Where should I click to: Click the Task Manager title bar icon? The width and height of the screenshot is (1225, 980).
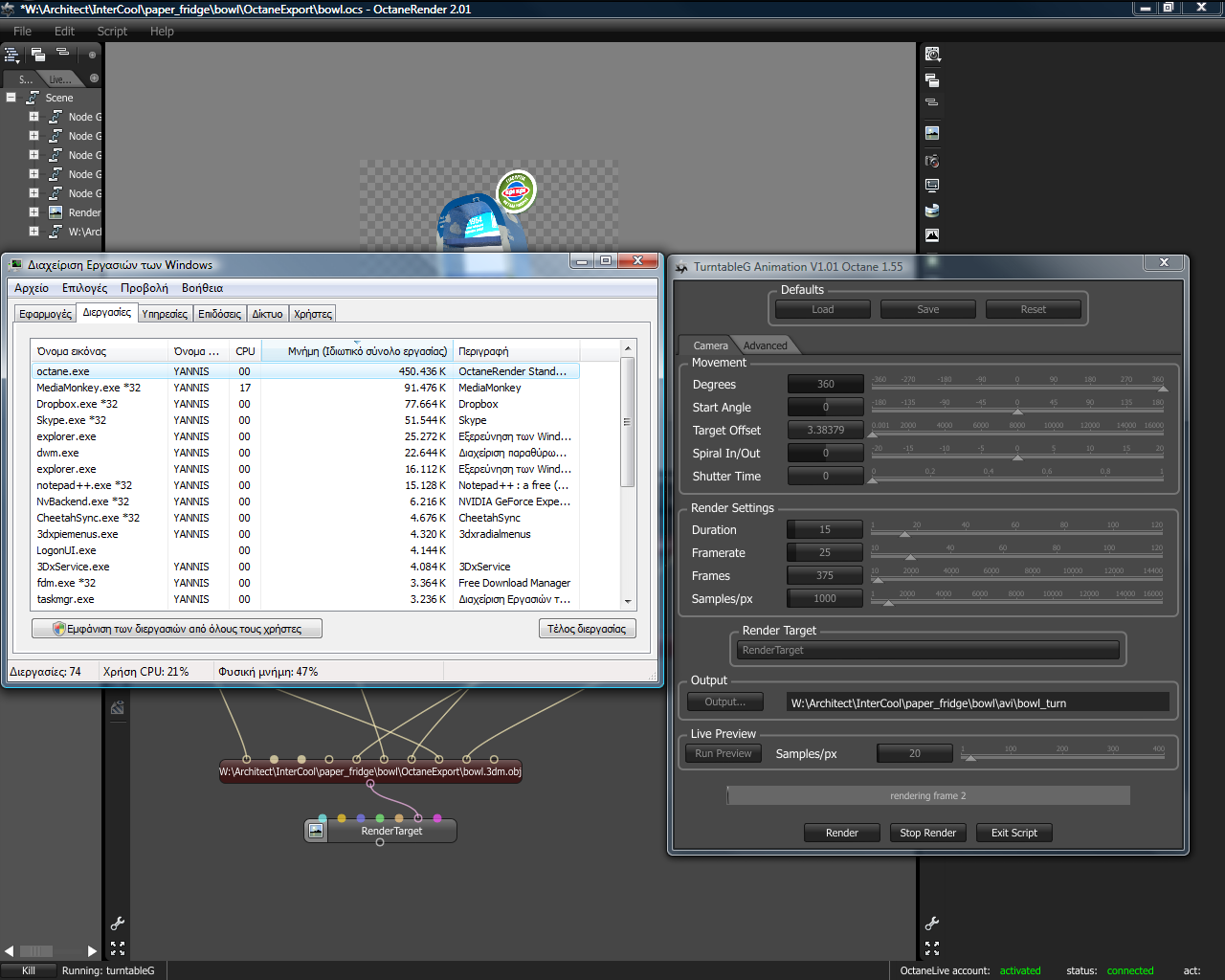pos(15,265)
